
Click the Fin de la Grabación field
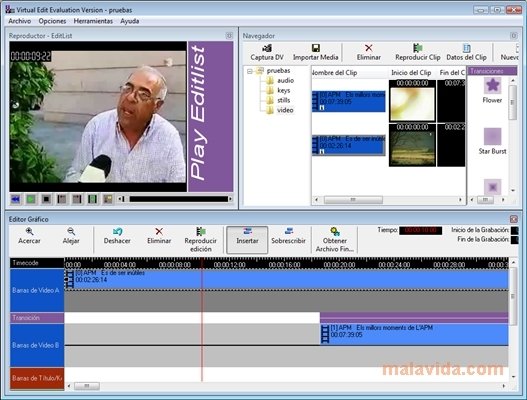(514, 240)
